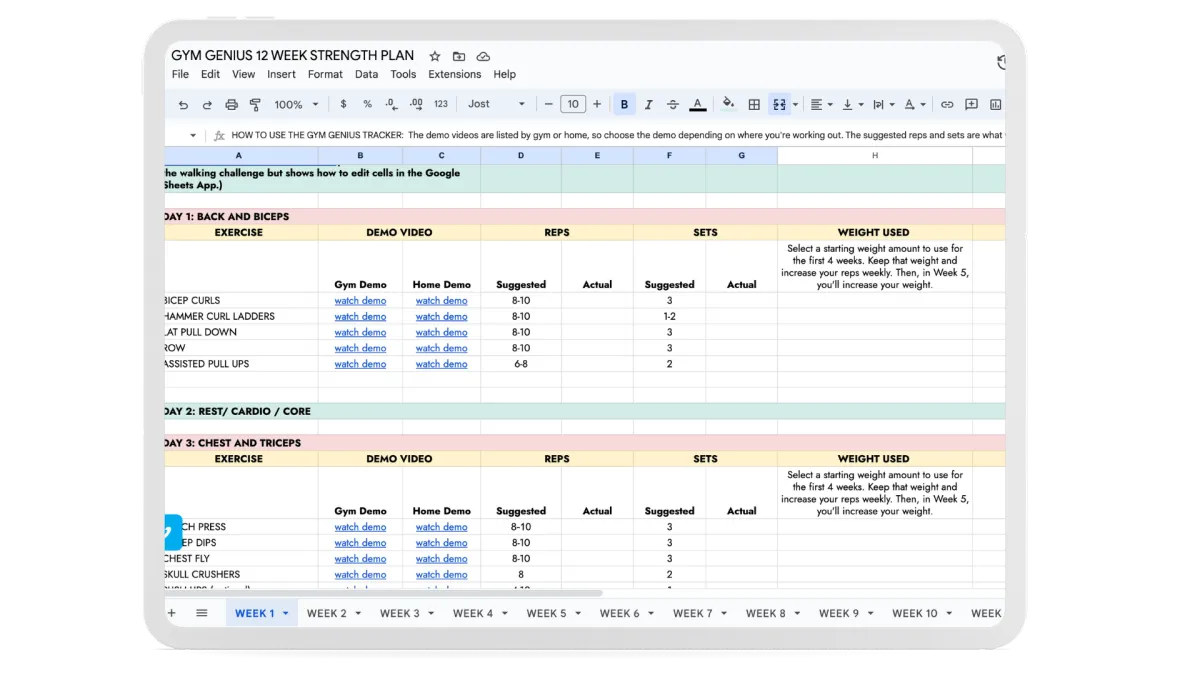Screen dimensions: 1200x675
Task: Click the print icon
Action: (232, 104)
